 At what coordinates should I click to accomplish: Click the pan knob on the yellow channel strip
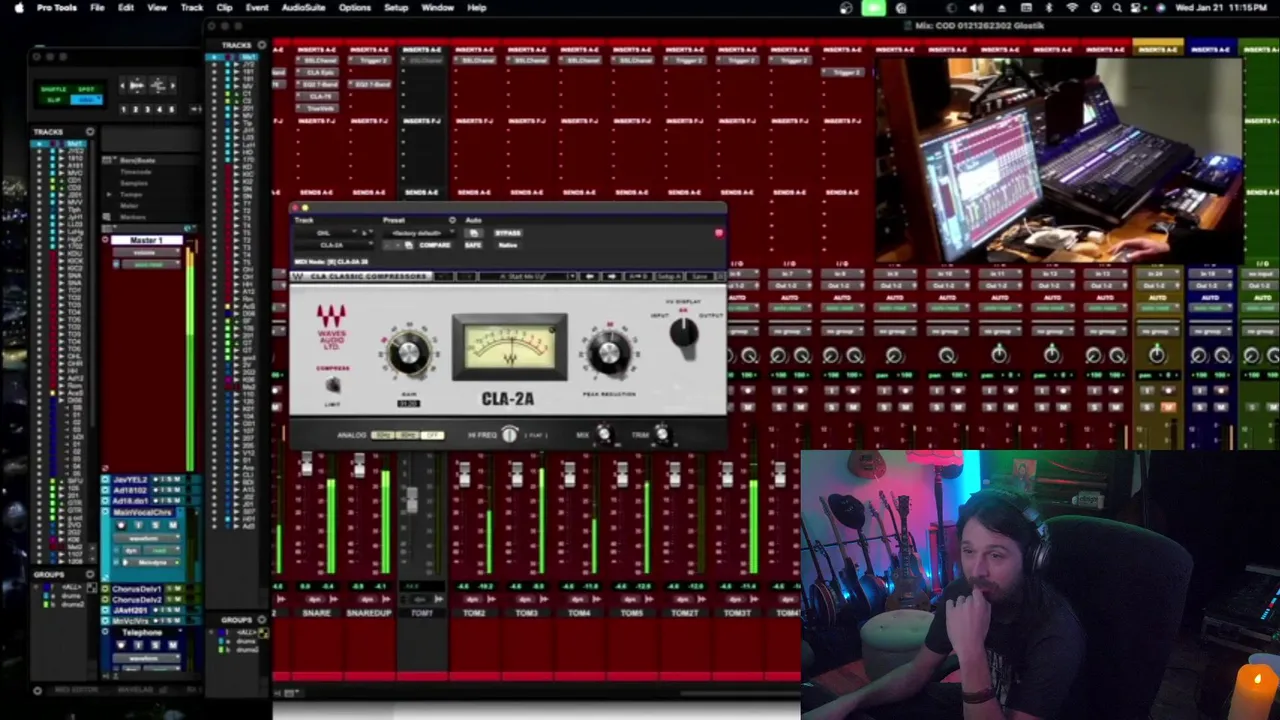1157,354
